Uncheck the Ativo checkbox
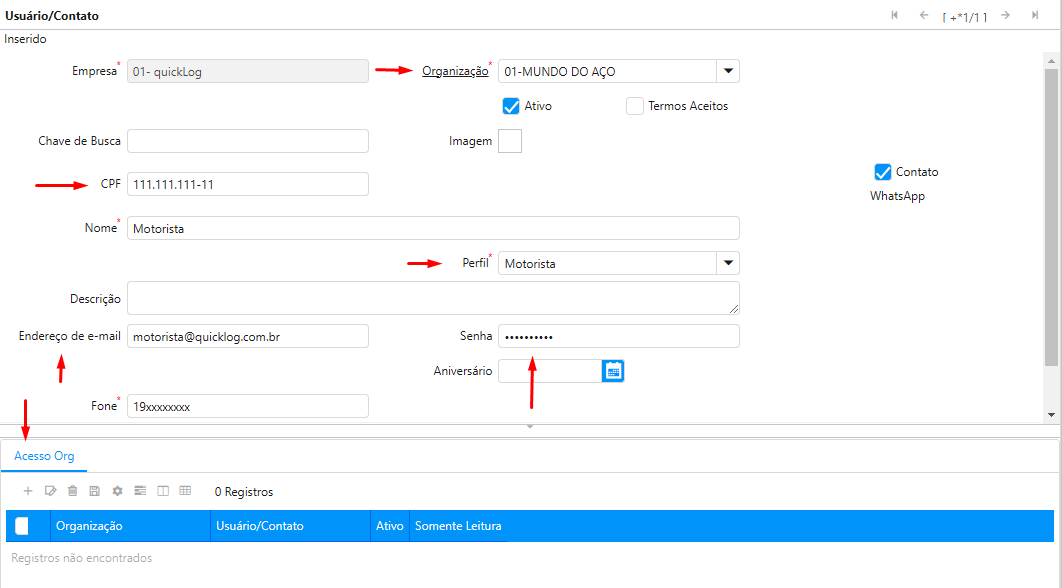Screen dimensions: 1062x588 pyautogui.click(x=511, y=106)
